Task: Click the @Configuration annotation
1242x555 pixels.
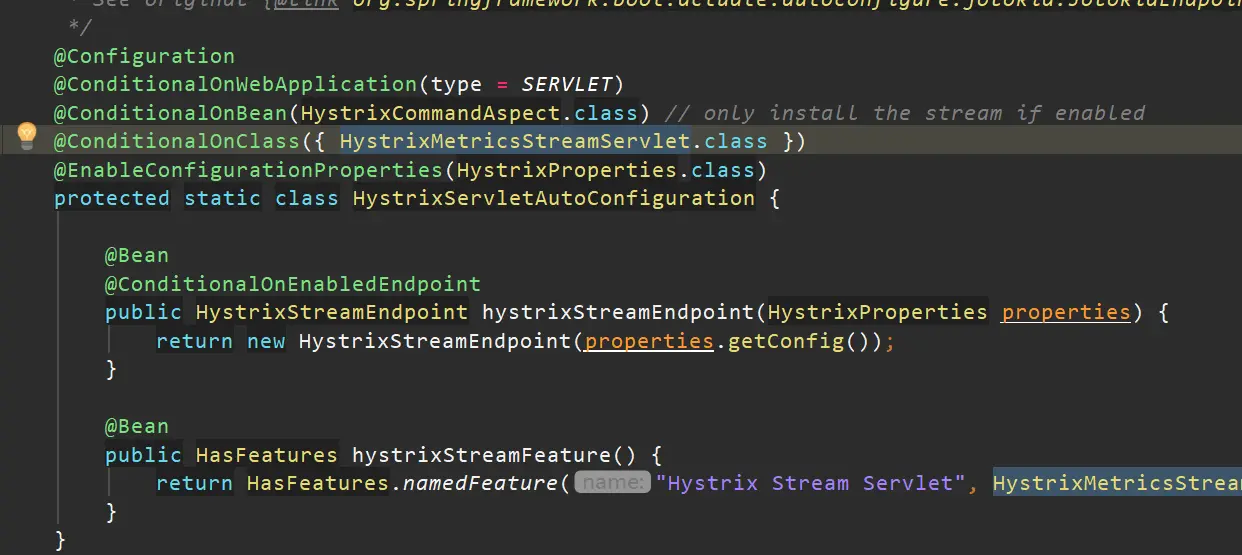Action: pos(144,56)
